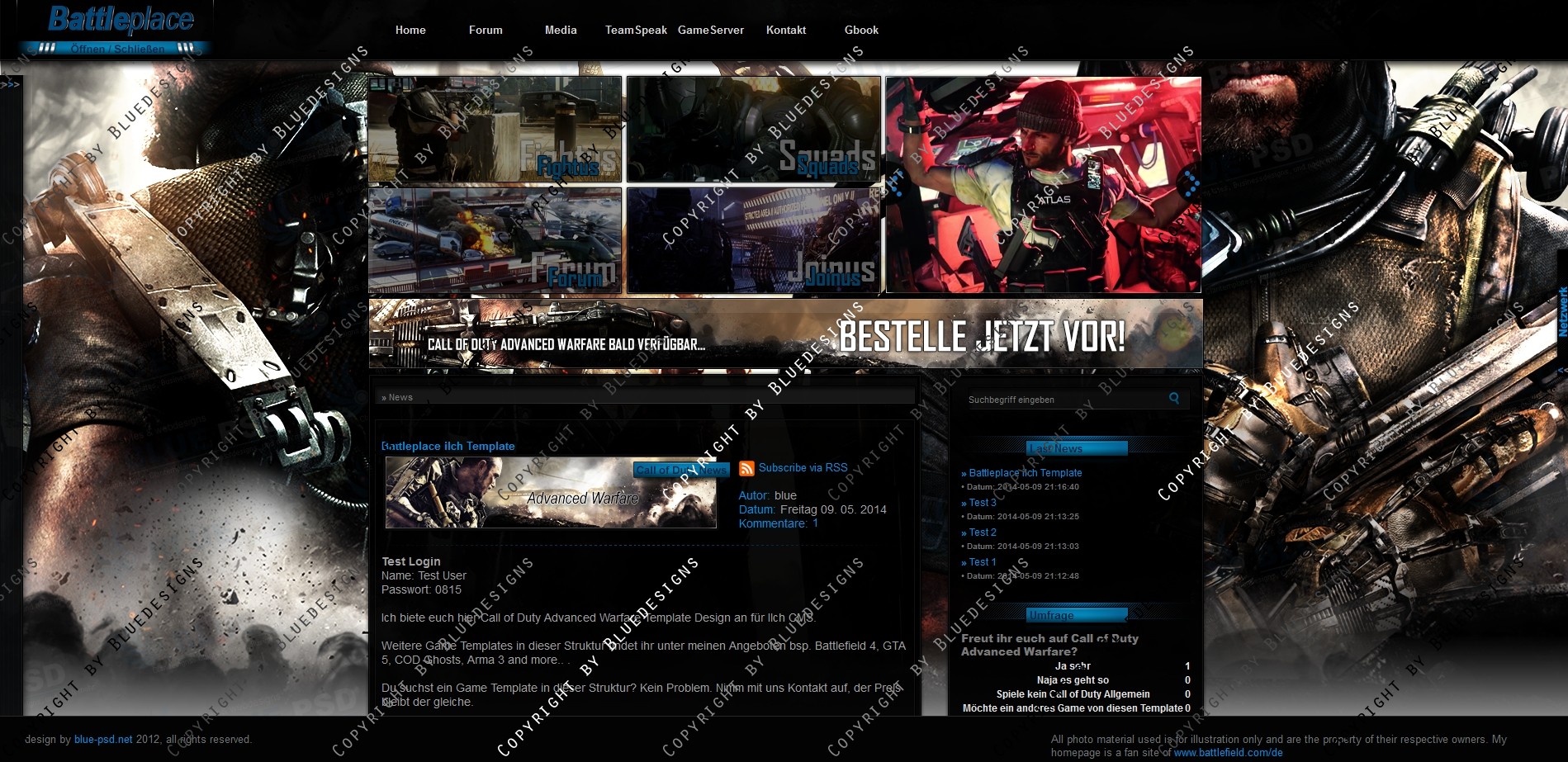The image size is (1568, 762).
Task: Open the Kontakt menu item
Action: (786, 30)
